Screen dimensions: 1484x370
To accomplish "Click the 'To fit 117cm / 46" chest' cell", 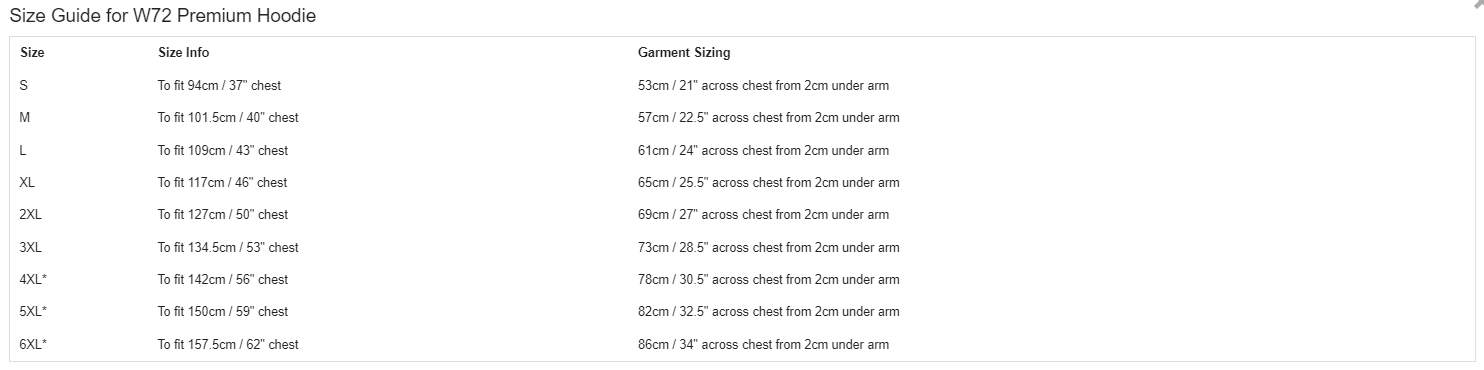I will tap(222, 182).
